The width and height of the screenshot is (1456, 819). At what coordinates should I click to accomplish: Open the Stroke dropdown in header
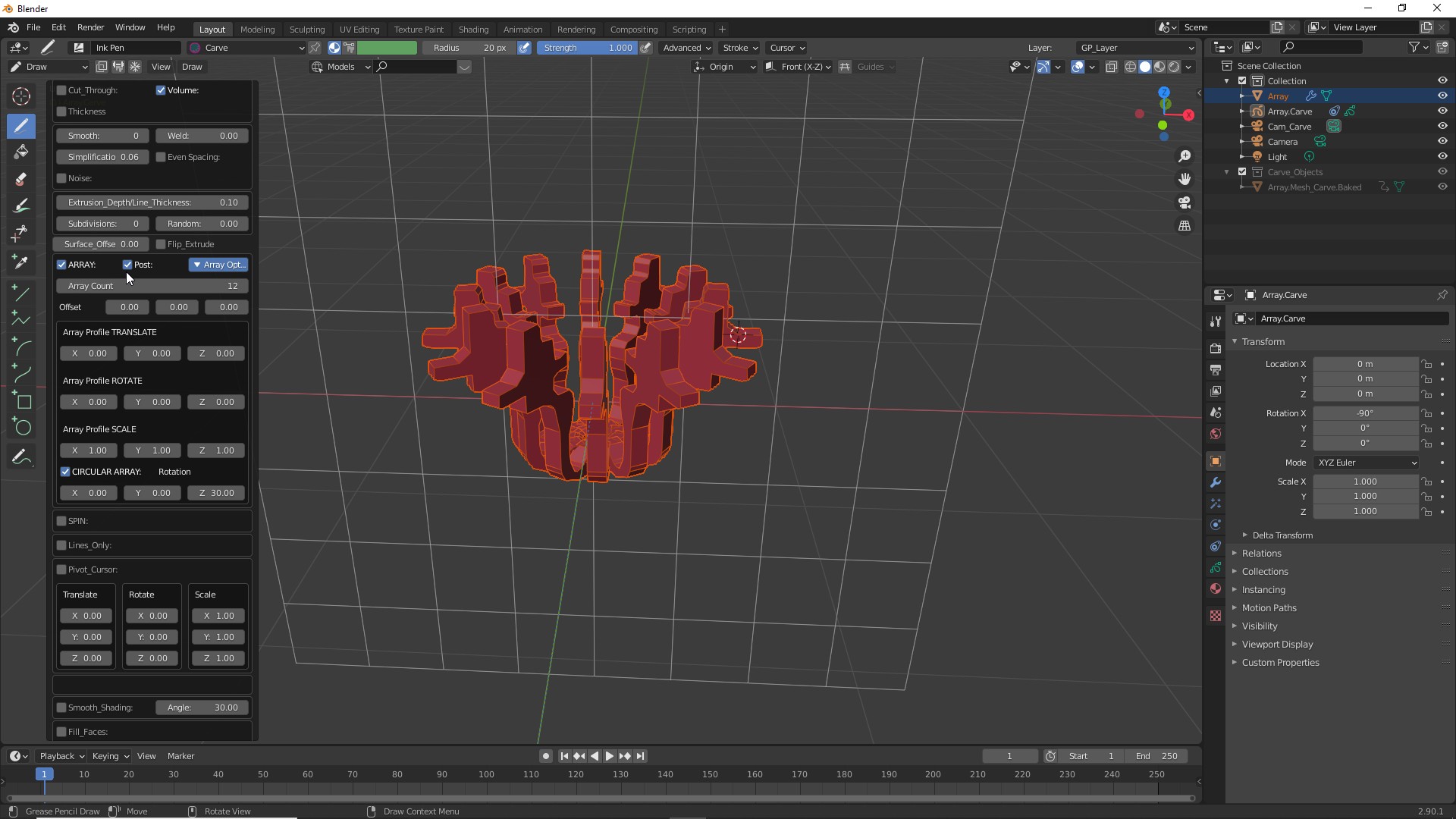tap(740, 48)
